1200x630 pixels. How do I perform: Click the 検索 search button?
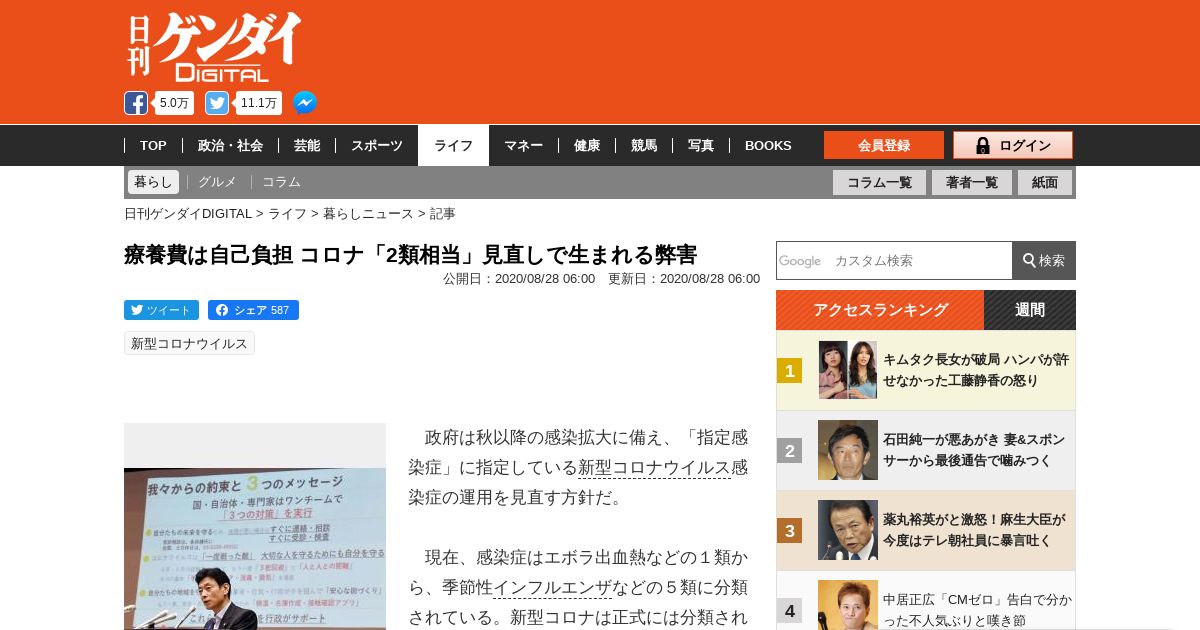coord(1044,260)
